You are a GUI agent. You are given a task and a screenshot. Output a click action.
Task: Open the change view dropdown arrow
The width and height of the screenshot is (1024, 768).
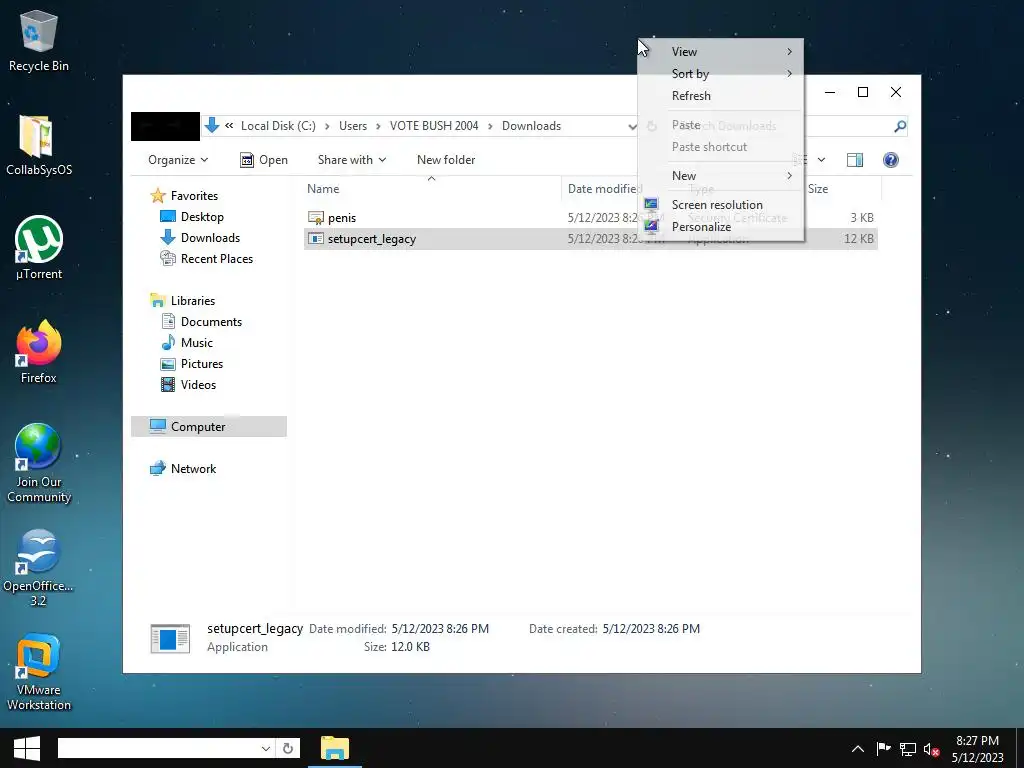[x=821, y=160]
